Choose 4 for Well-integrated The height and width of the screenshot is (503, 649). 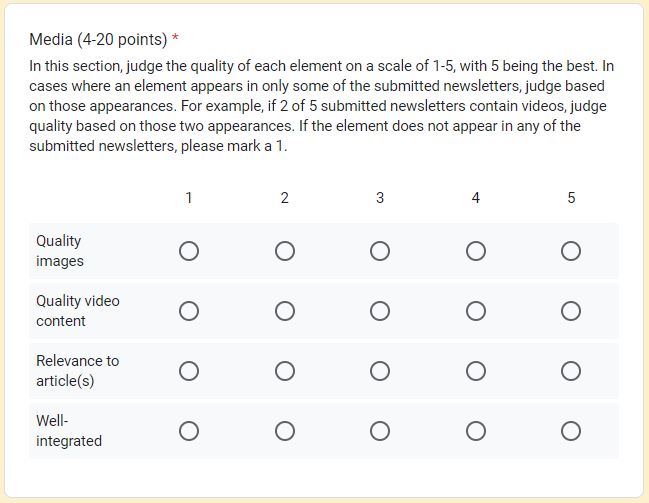(x=476, y=431)
